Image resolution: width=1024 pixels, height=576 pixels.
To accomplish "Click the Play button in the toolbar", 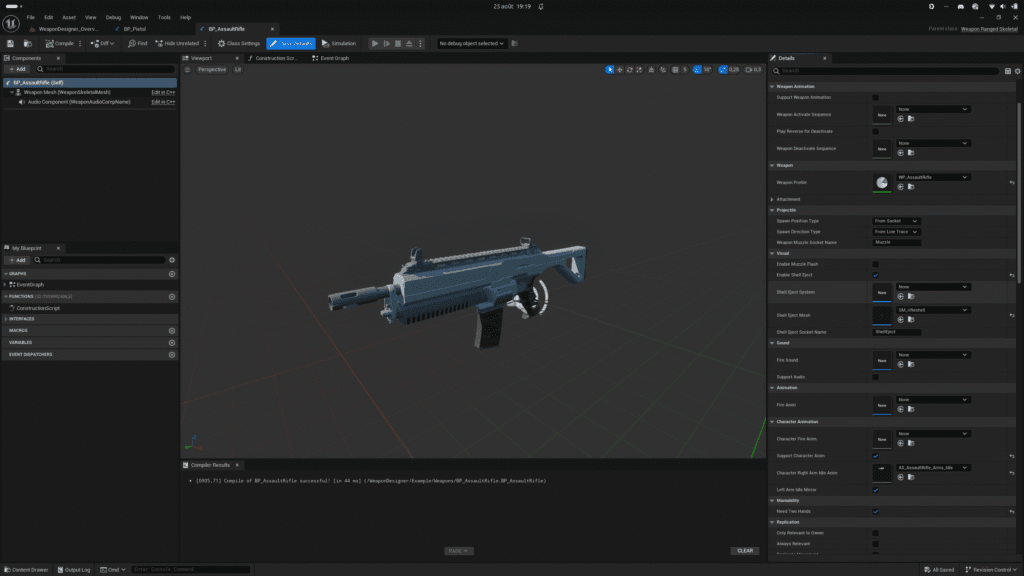I will coord(375,44).
